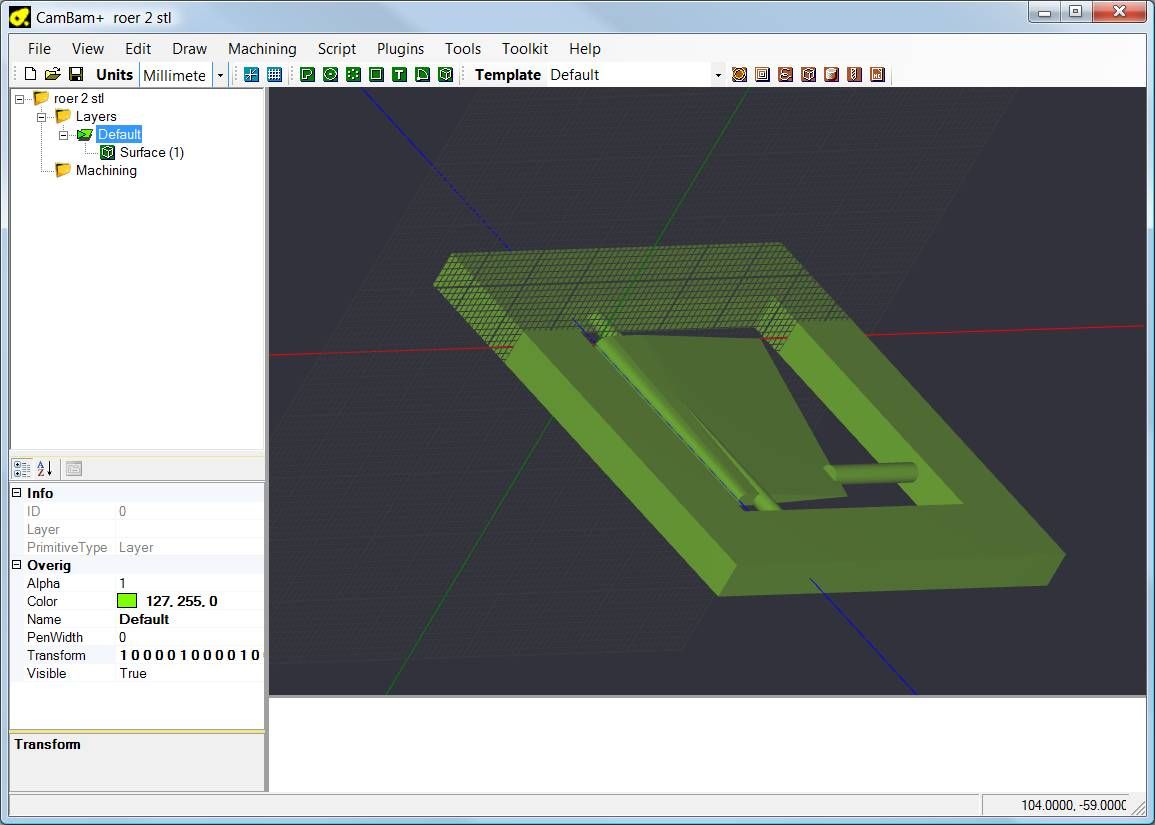Screen dimensions: 1155x825
Task: Select the draw Rectangle tool icon
Action: click(x=376, y=74)
